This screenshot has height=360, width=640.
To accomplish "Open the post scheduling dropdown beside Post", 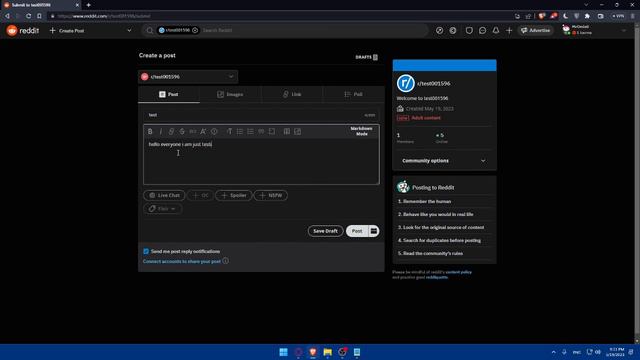I will click(x=373, y=231).
